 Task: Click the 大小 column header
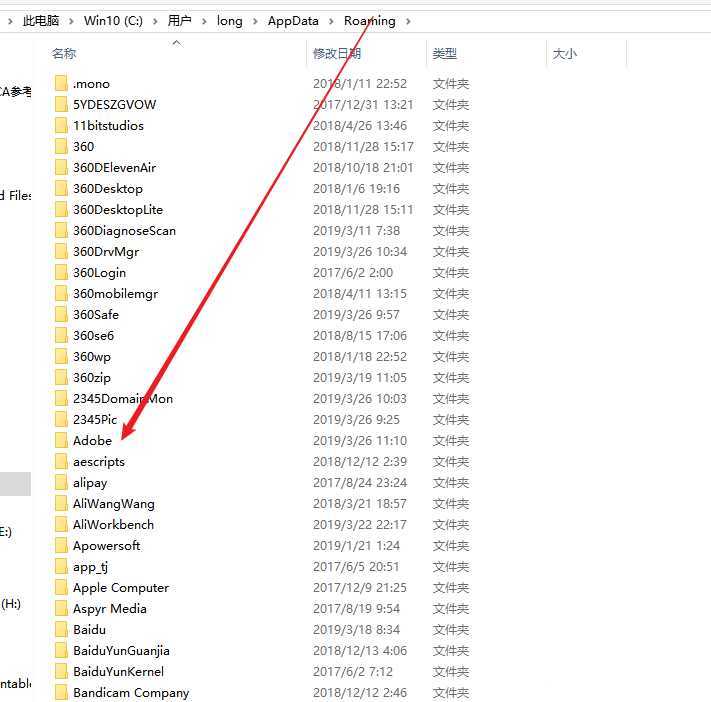(564, 54)
